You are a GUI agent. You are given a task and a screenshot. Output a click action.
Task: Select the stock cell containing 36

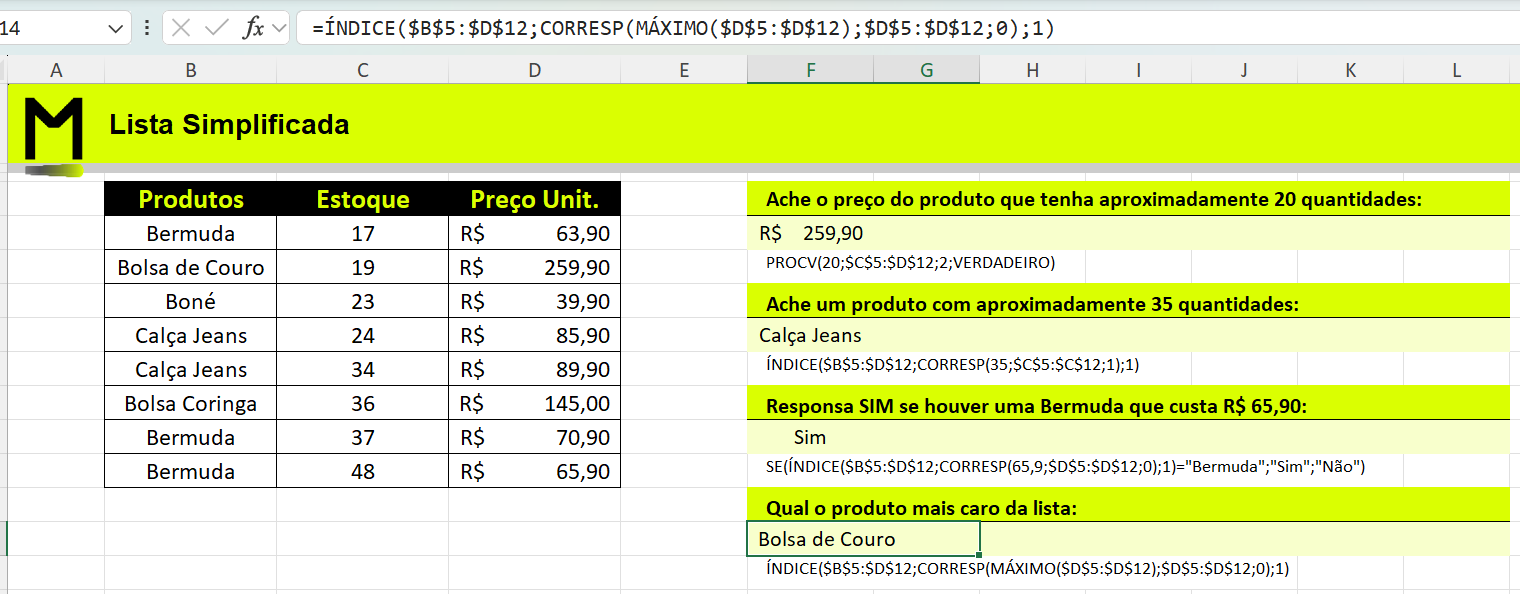tap(363, 404)
